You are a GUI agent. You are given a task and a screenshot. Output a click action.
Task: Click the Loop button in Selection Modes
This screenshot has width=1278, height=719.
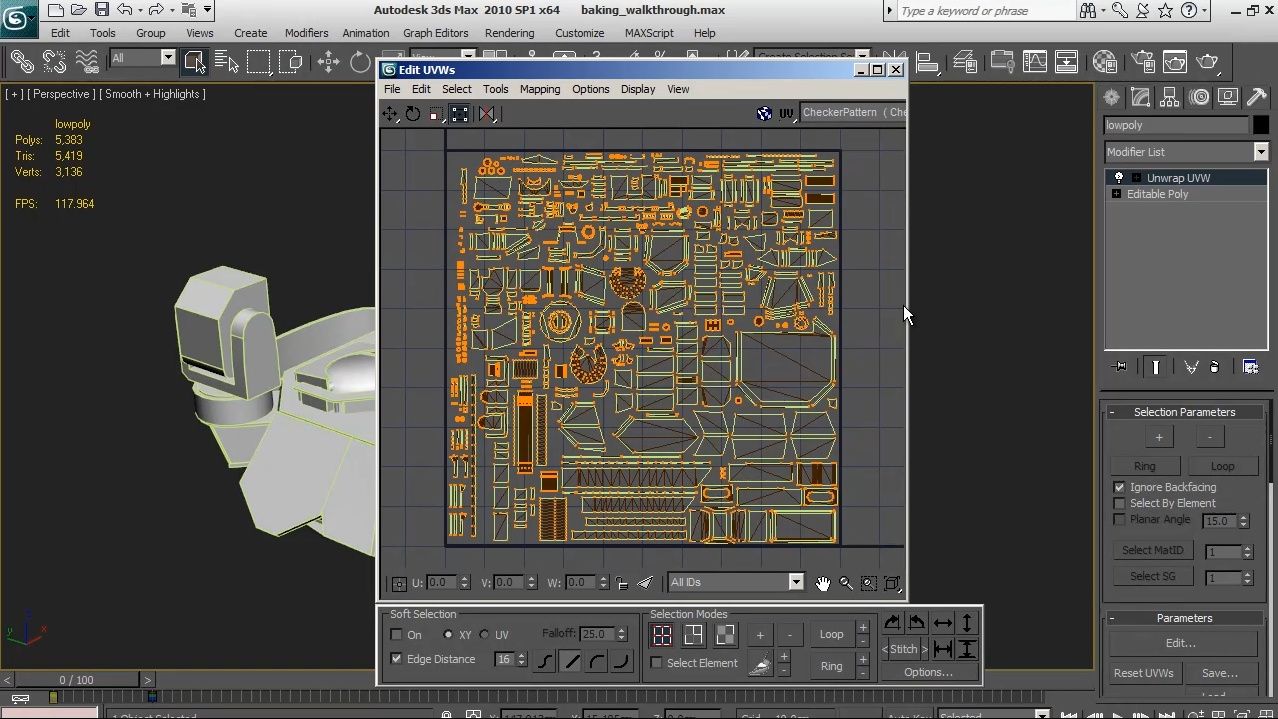831,634
